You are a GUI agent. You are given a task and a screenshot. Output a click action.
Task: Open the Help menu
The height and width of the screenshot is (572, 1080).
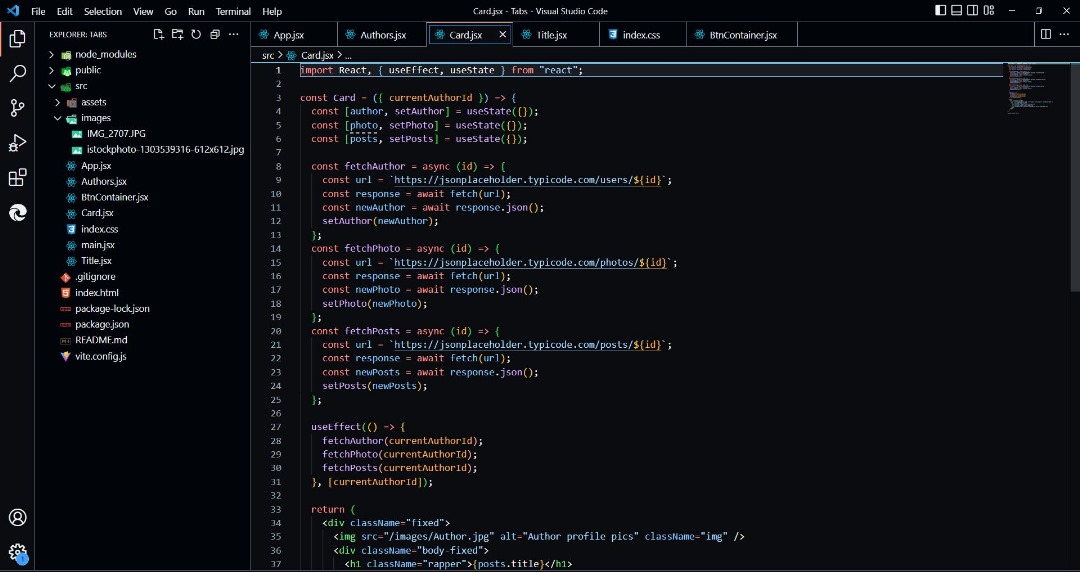click(x=272, y=12)
